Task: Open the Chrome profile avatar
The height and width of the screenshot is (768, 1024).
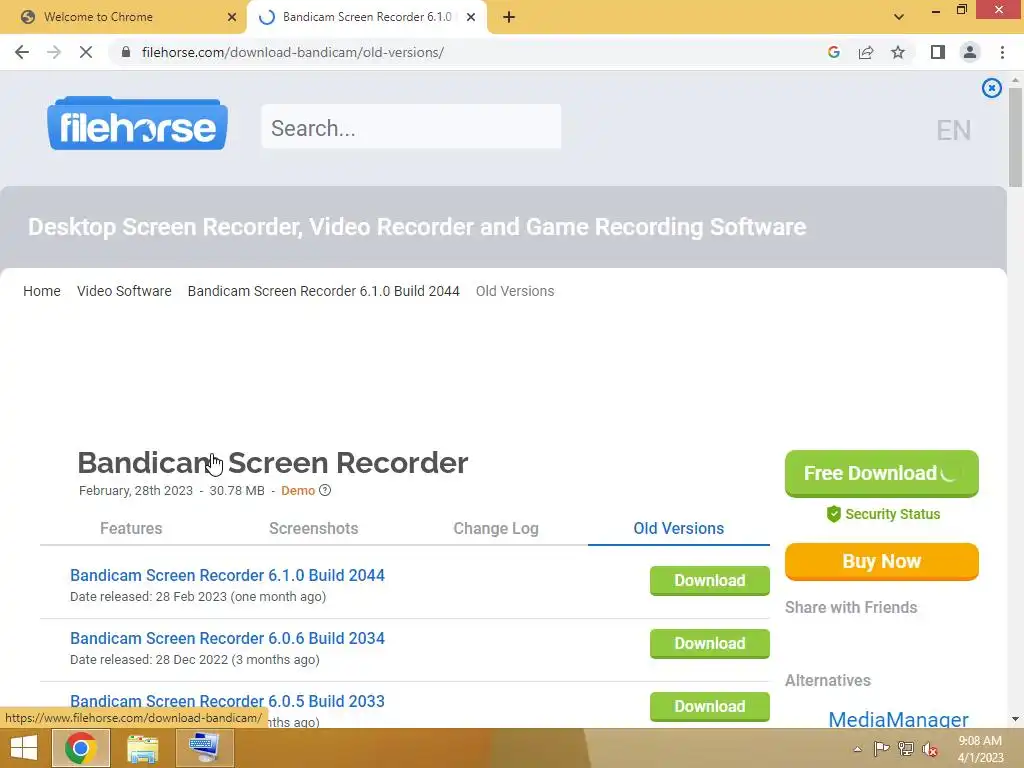Action: [x=970, y=52]
